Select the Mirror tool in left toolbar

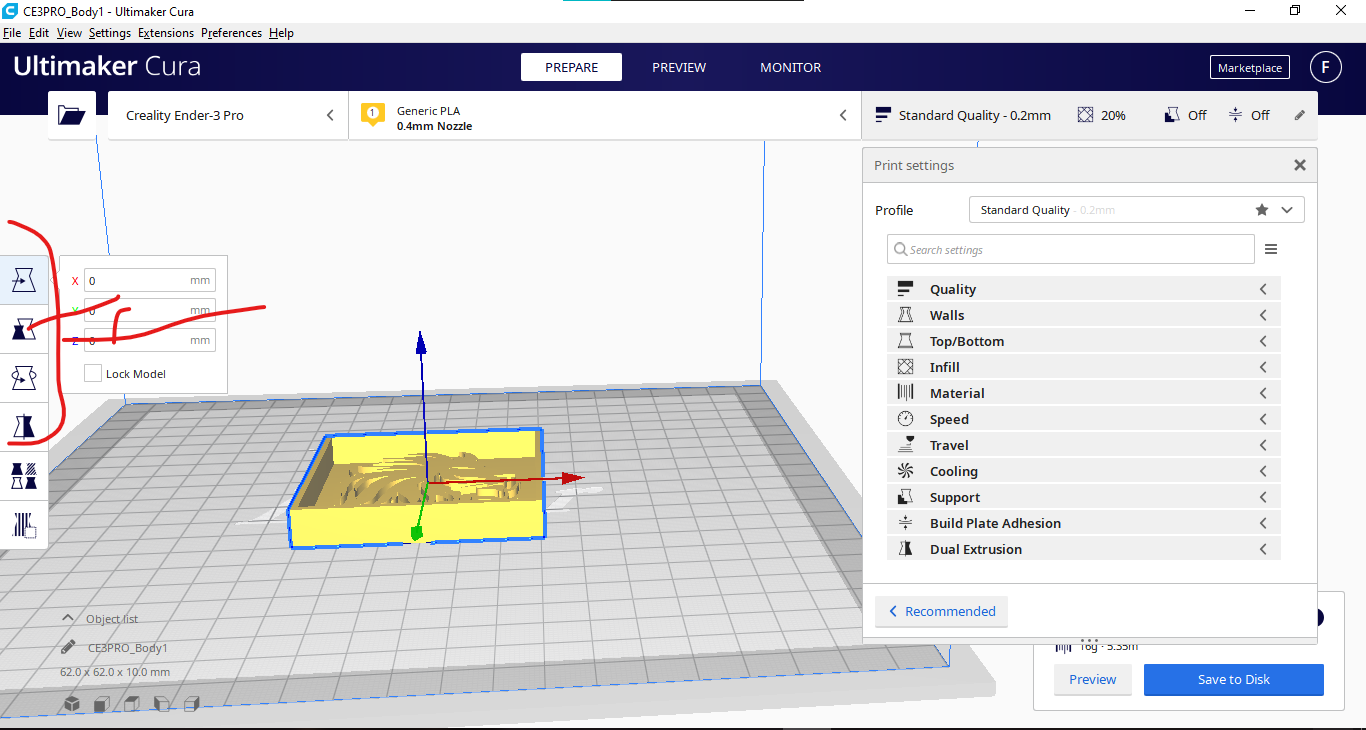pos(23,427)
